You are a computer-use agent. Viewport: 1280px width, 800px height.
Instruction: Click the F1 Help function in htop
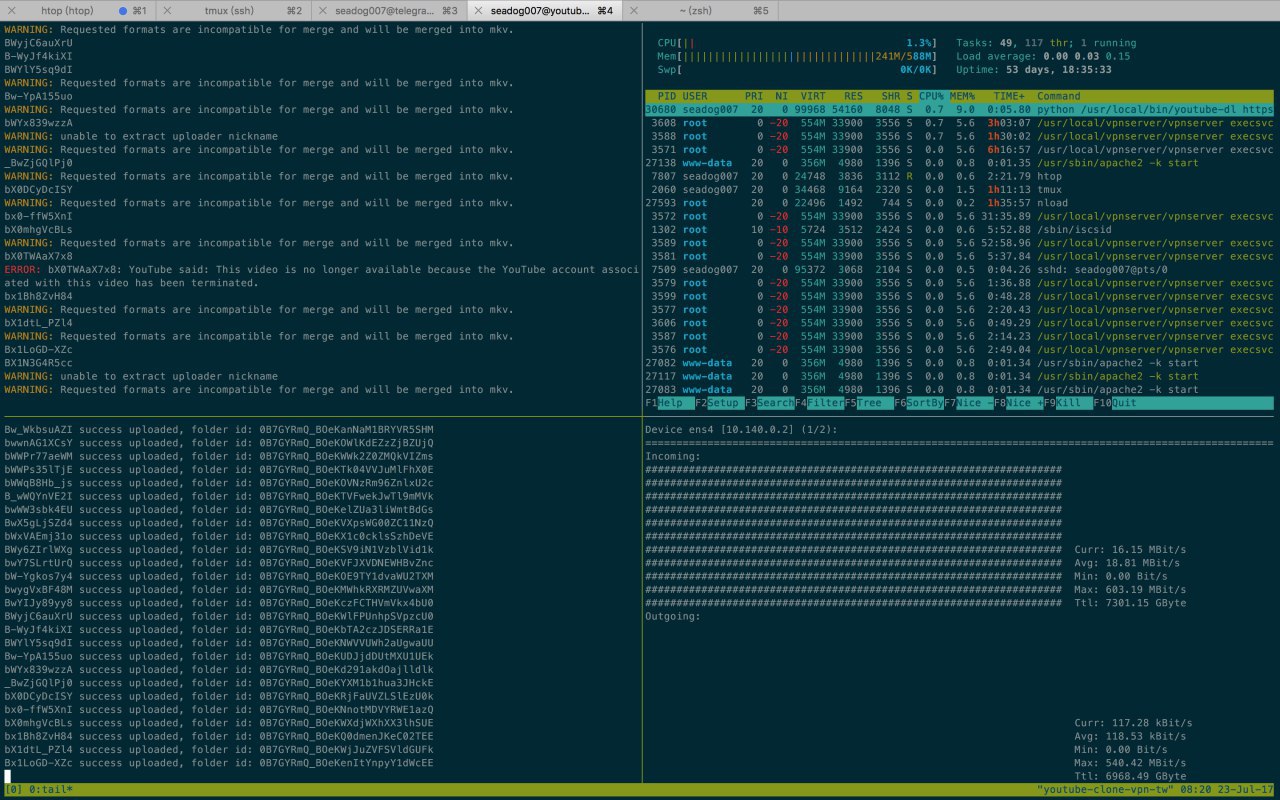tap(669, 403)
